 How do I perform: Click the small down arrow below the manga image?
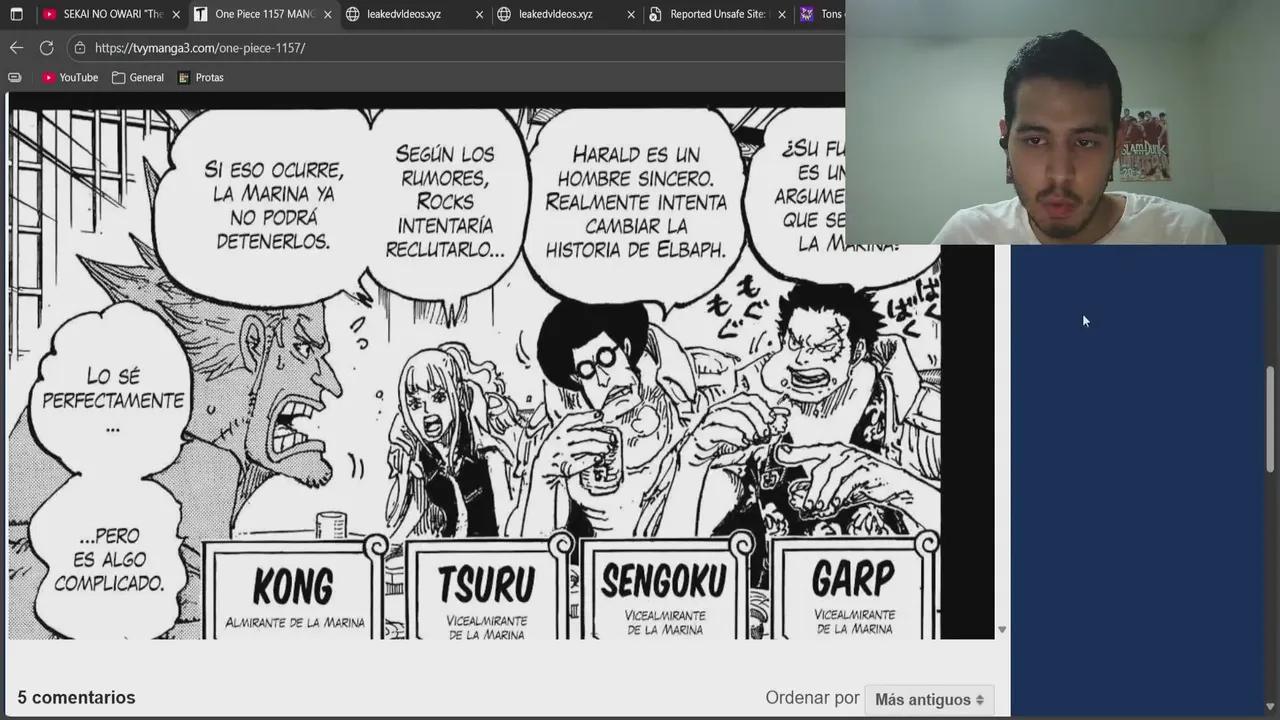coord(1002,630)
